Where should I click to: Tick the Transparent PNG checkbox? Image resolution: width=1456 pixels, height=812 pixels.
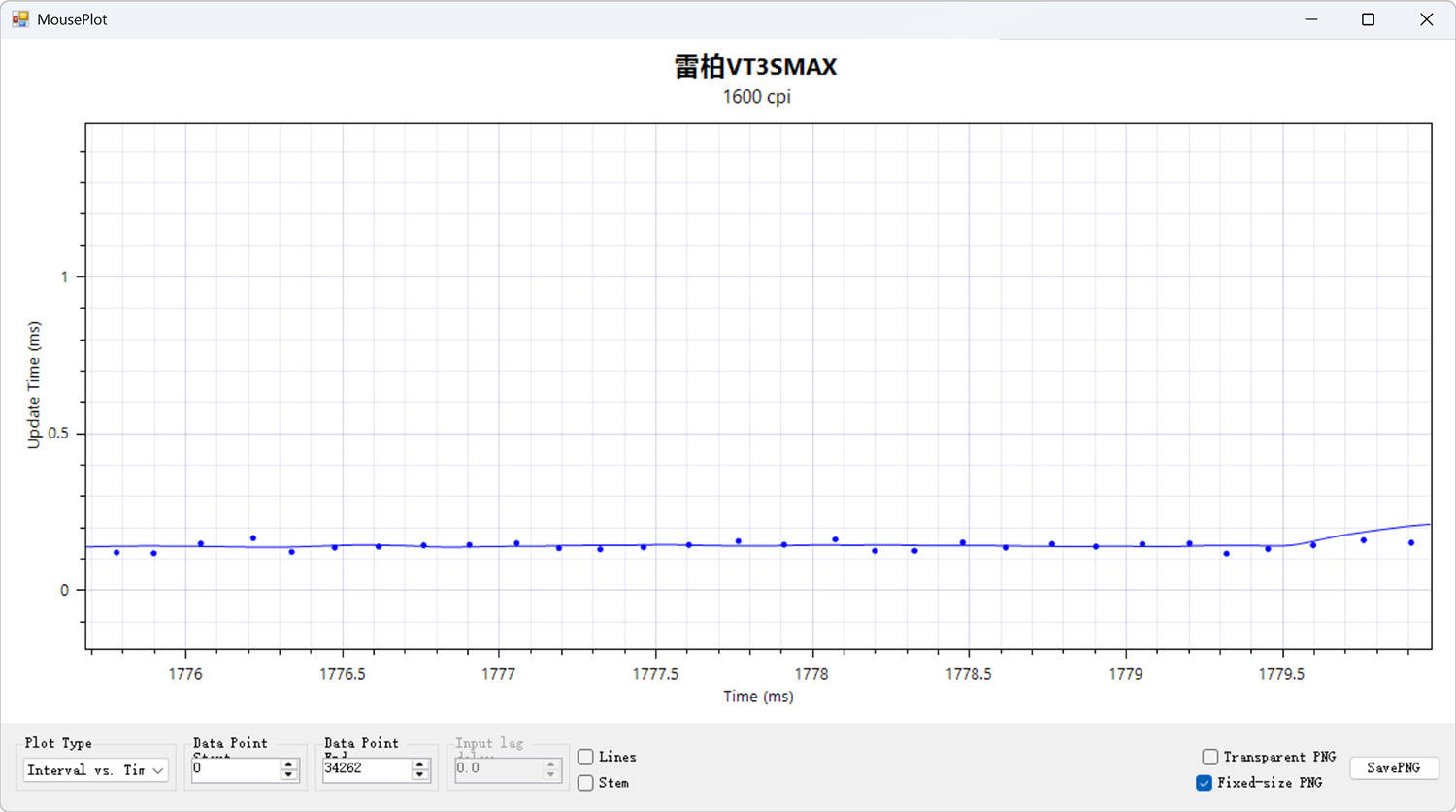click(x=1210, y=757)
